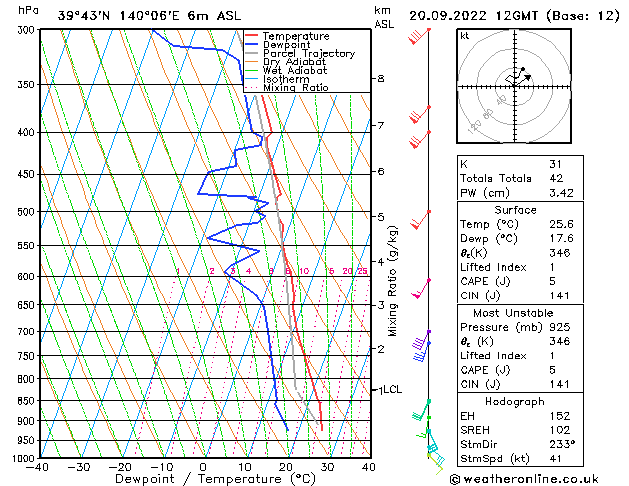This screenshot has height=486, width=629.
Task: Click the 'Dewpoint / Temperature (°C)' axis title
Action: point(215,479)
